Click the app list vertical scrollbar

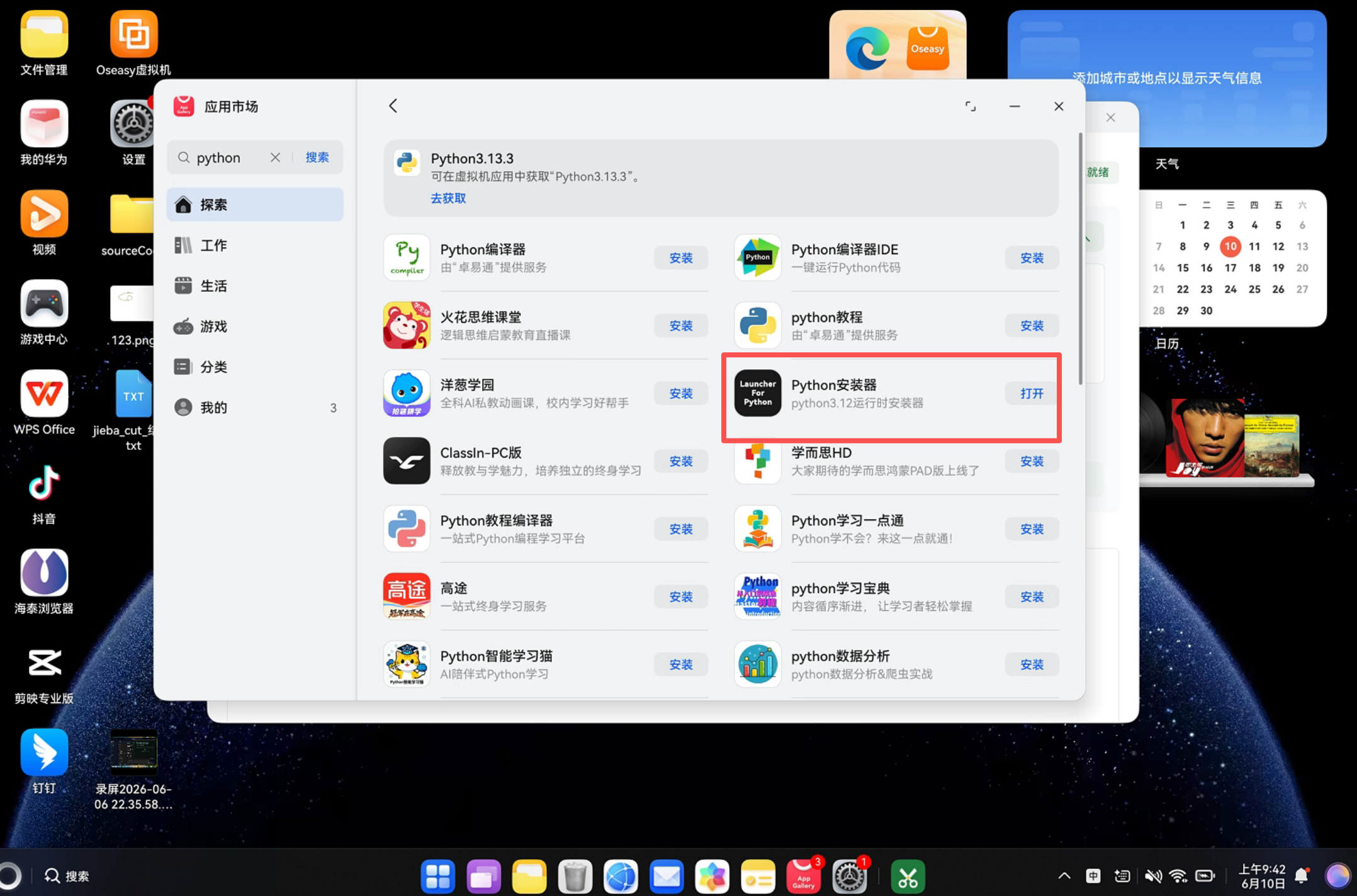[1081, 258]
